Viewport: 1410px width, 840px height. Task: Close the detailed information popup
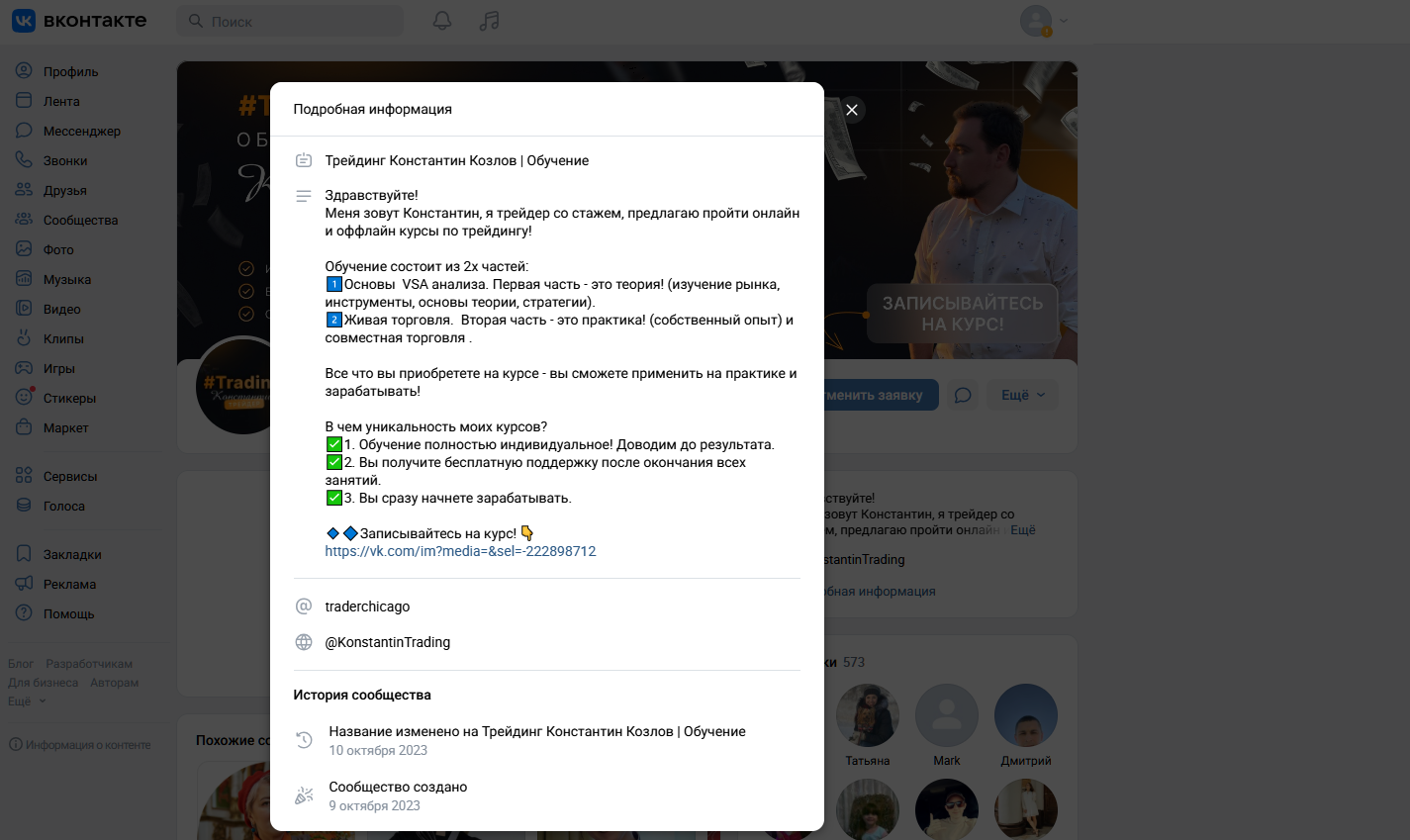pyautogui.click(x=852, y=110)
